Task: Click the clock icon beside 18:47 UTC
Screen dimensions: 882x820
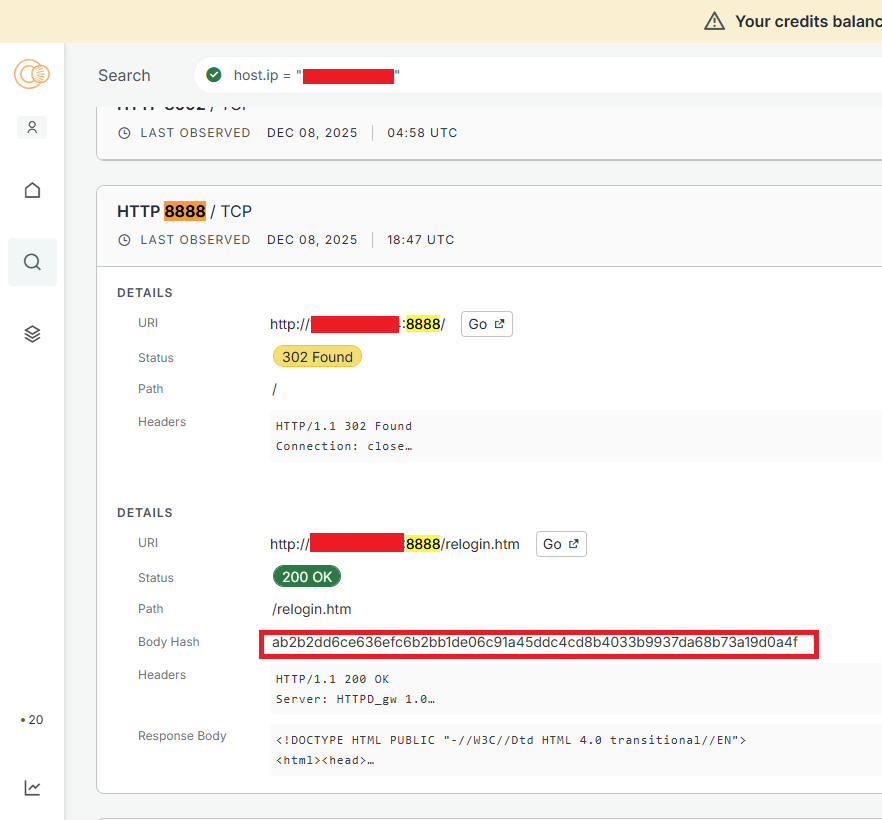Action: [x=124, y=240]
